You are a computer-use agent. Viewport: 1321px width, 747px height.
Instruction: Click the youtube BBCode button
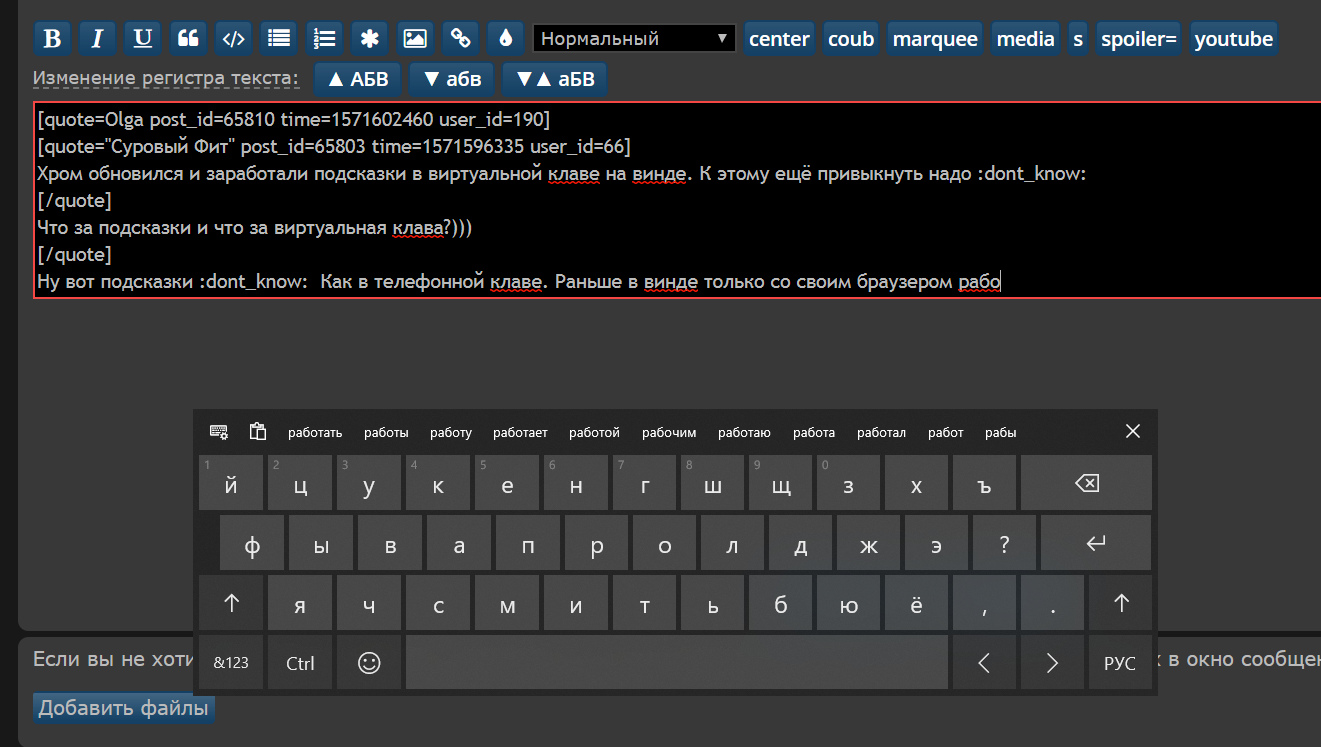tap(1234, 39)
